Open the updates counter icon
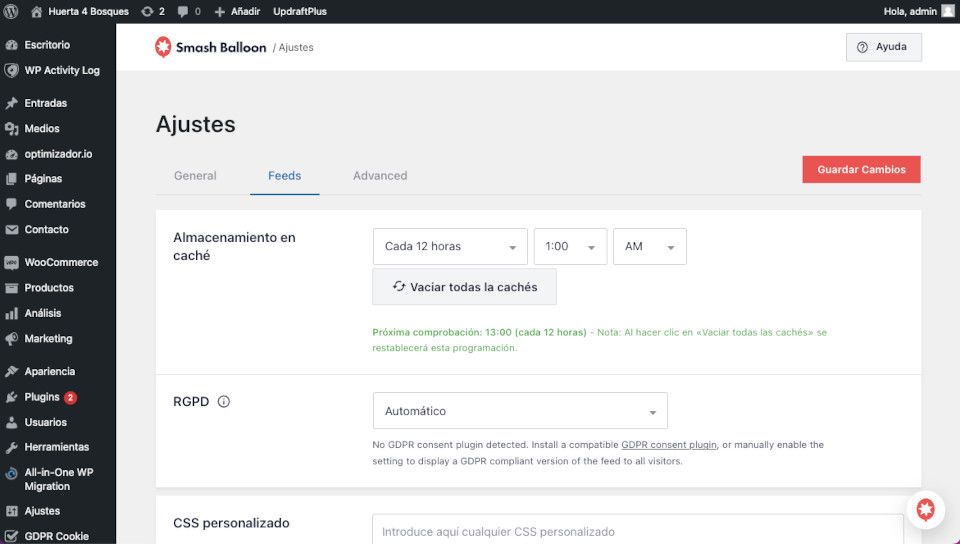Viewport: 960px width, 544px height. point(152,11)
